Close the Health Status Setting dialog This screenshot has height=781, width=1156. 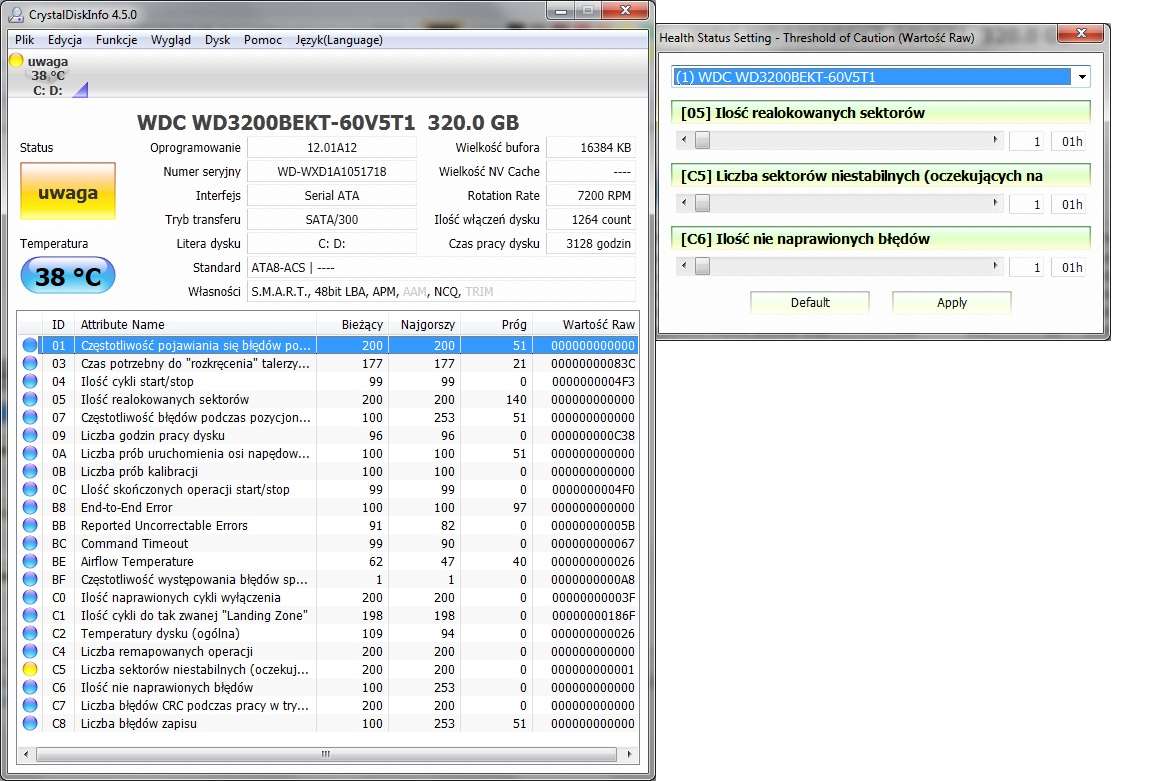point(1080,32)
